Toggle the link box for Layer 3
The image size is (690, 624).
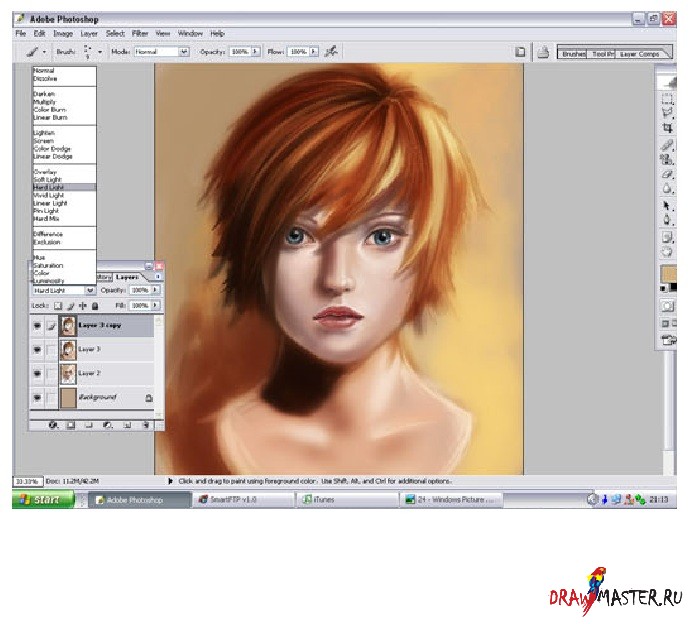(x=51, y=349)
